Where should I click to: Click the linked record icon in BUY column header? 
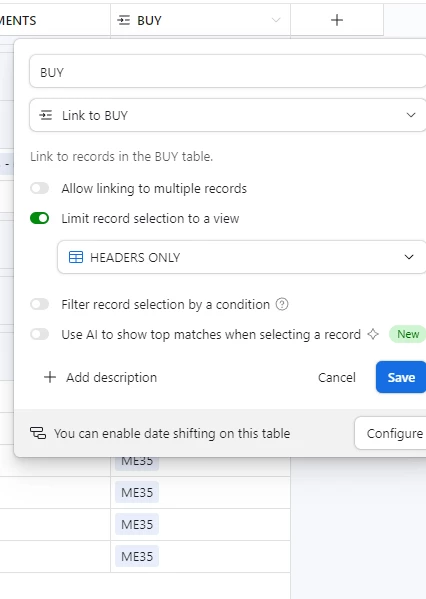pyautogui.click(x=123, y=20)
